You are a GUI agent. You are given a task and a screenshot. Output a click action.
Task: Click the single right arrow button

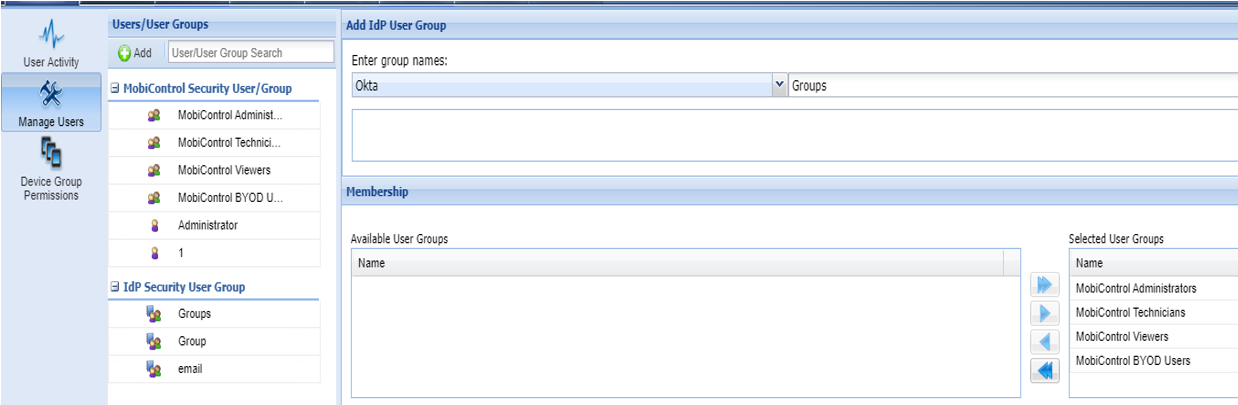point(1044,314)
